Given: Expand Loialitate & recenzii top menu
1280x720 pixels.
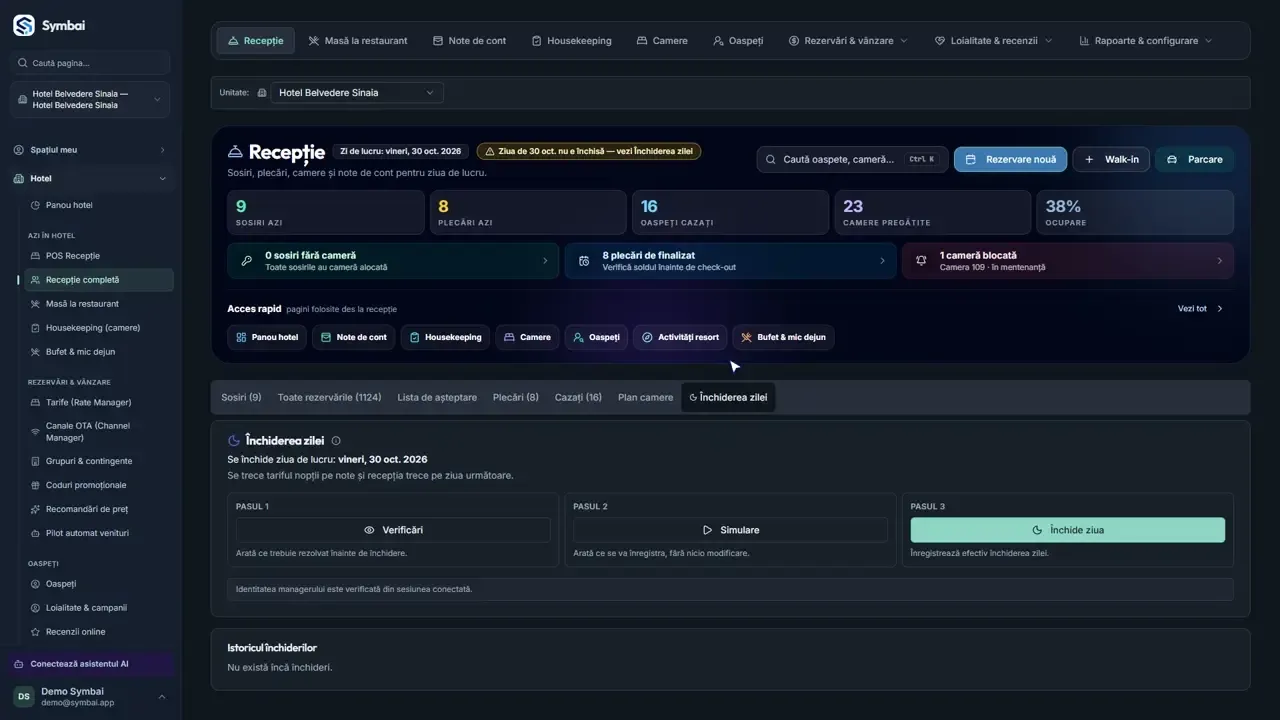Looking at the screenshot, I should (993, 41).
